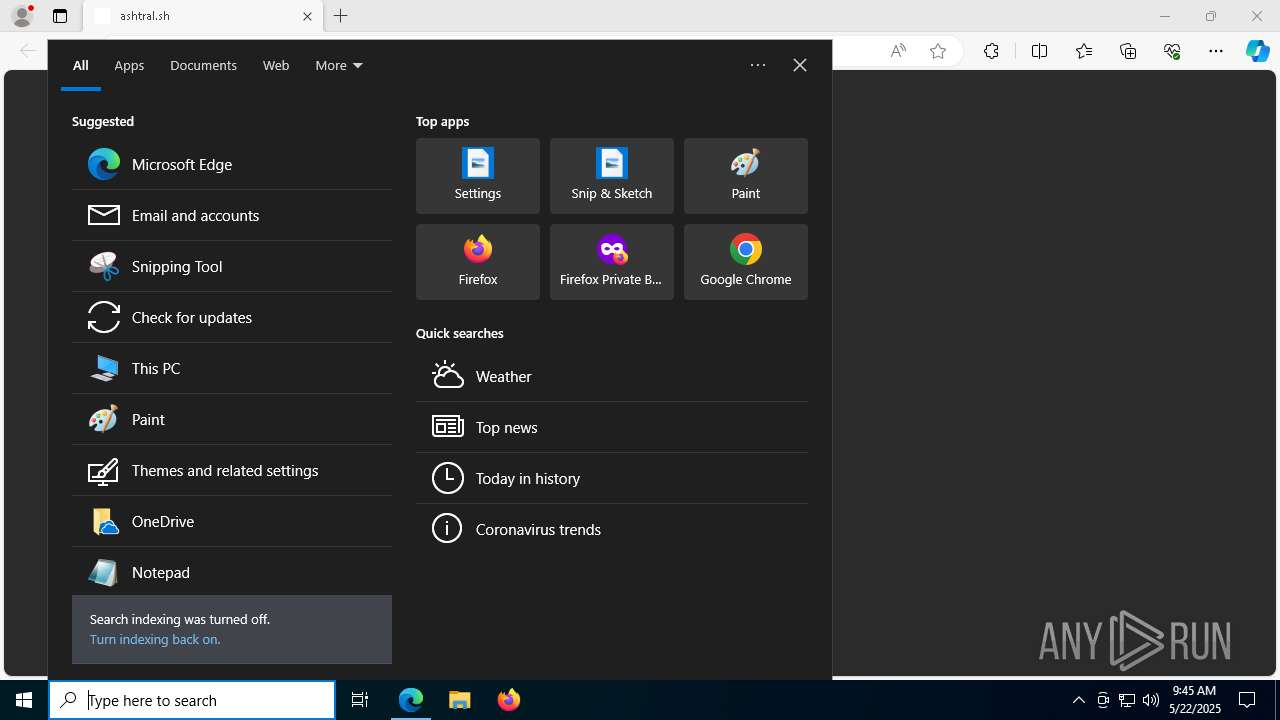Focus the Type here to search box
The width and height of the screenshot is (1280, 720).
tap(192, 700)
